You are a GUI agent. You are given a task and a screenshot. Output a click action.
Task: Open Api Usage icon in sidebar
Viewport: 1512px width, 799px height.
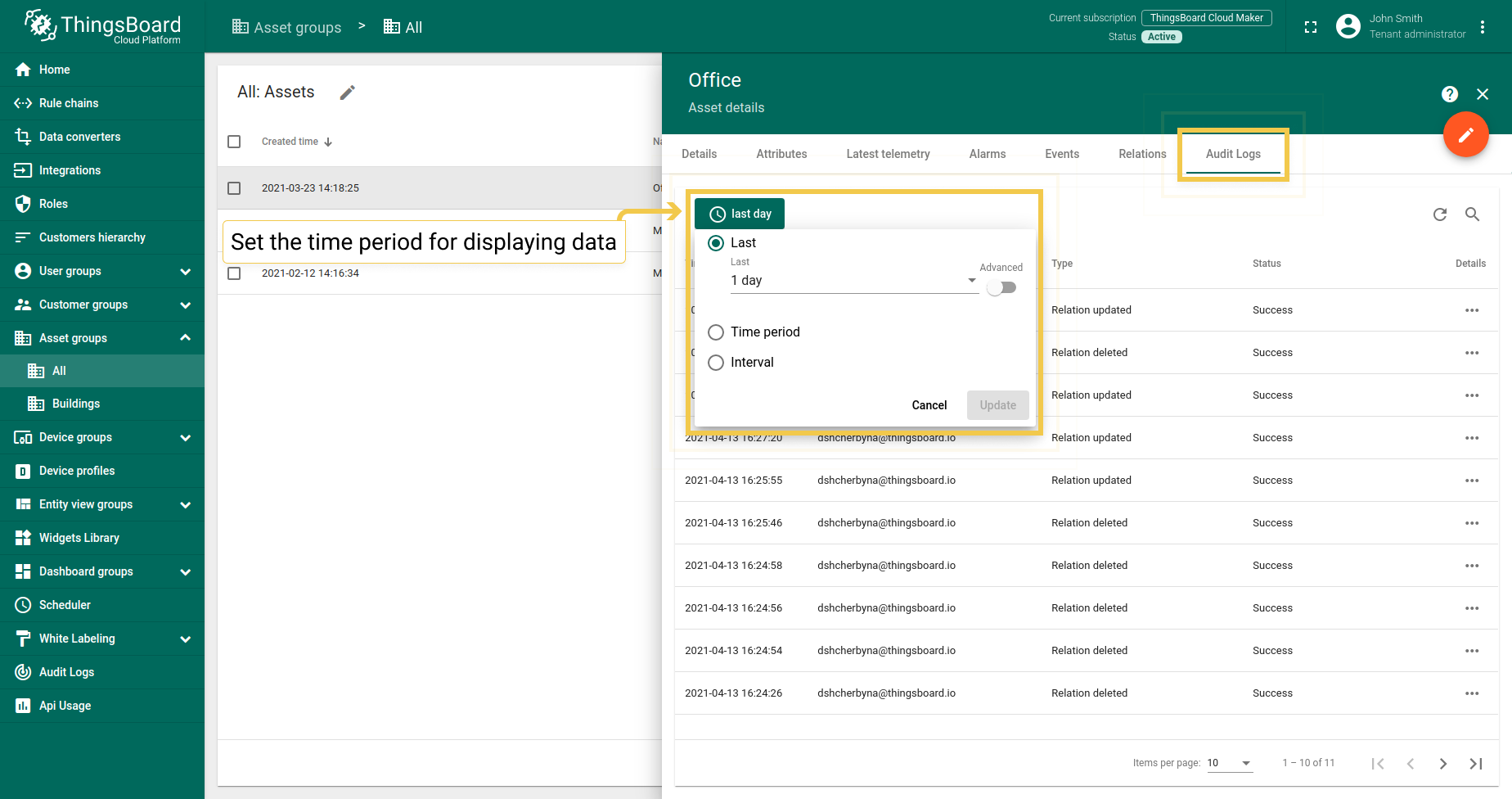(23, 706)
